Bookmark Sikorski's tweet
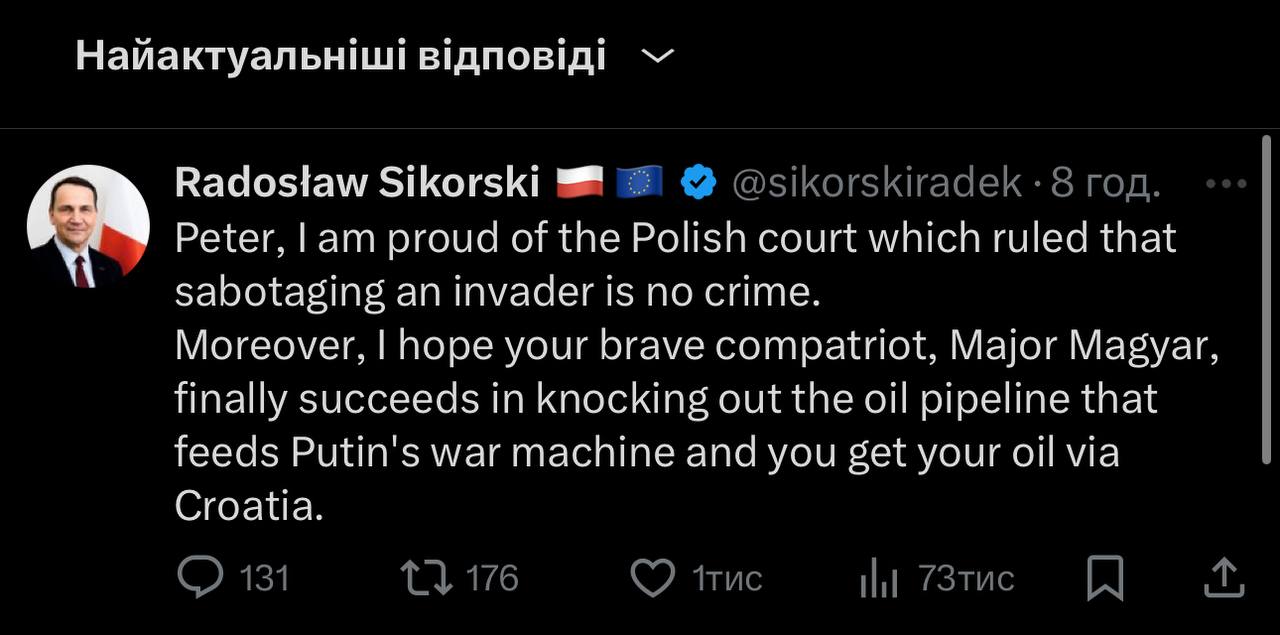Viewport: 1280px width, 635px height. coord(1105,579)
